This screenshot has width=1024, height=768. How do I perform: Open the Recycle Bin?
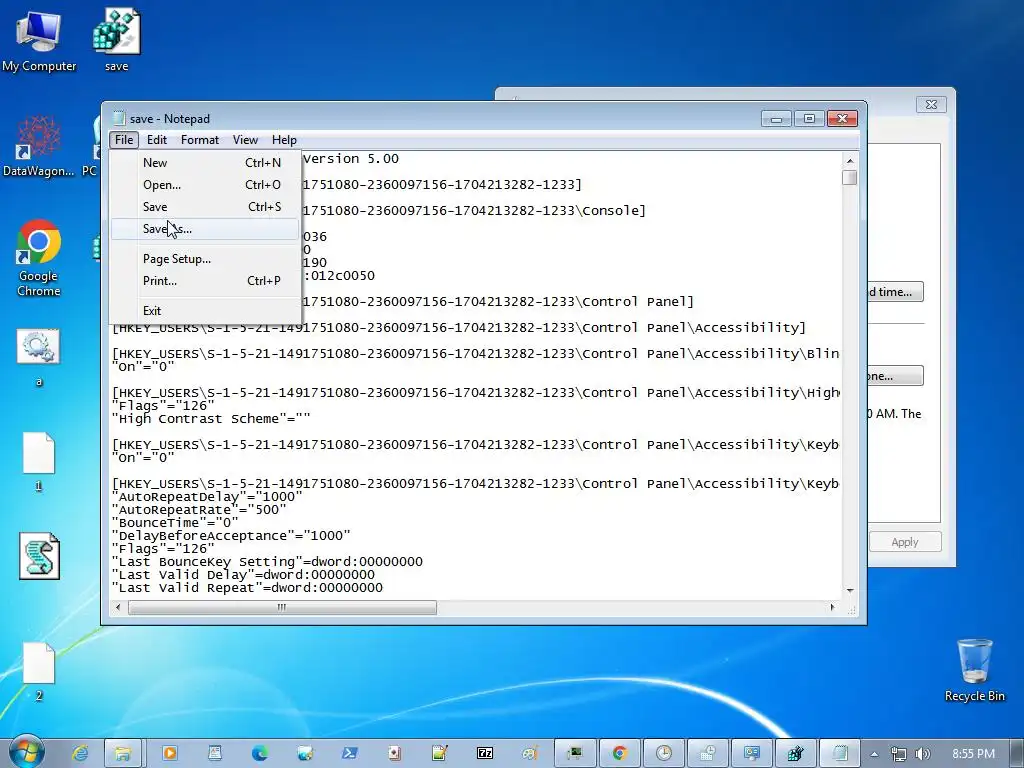[x=974, y=670]
